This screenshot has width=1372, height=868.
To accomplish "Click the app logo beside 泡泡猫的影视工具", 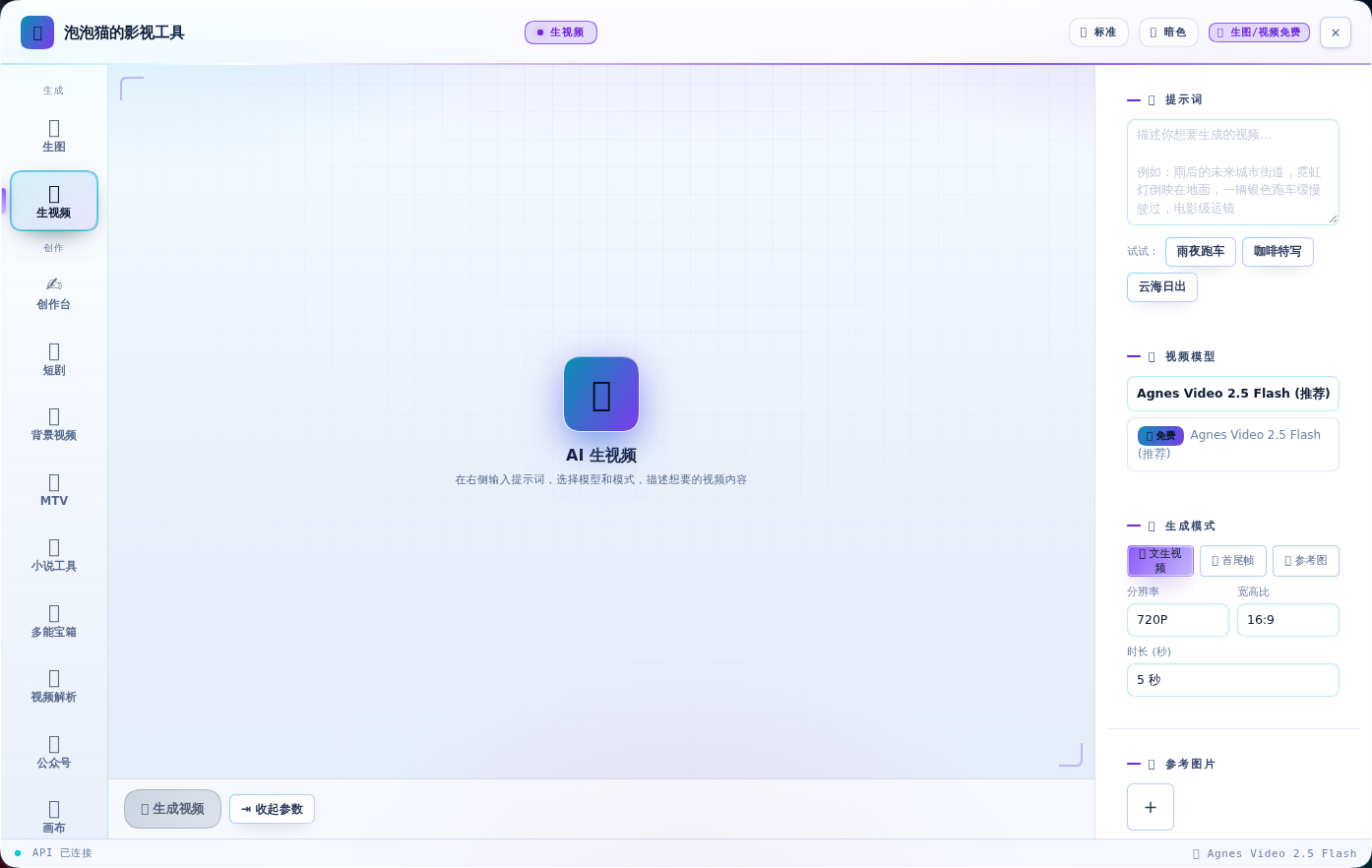I will coord(37,32).
